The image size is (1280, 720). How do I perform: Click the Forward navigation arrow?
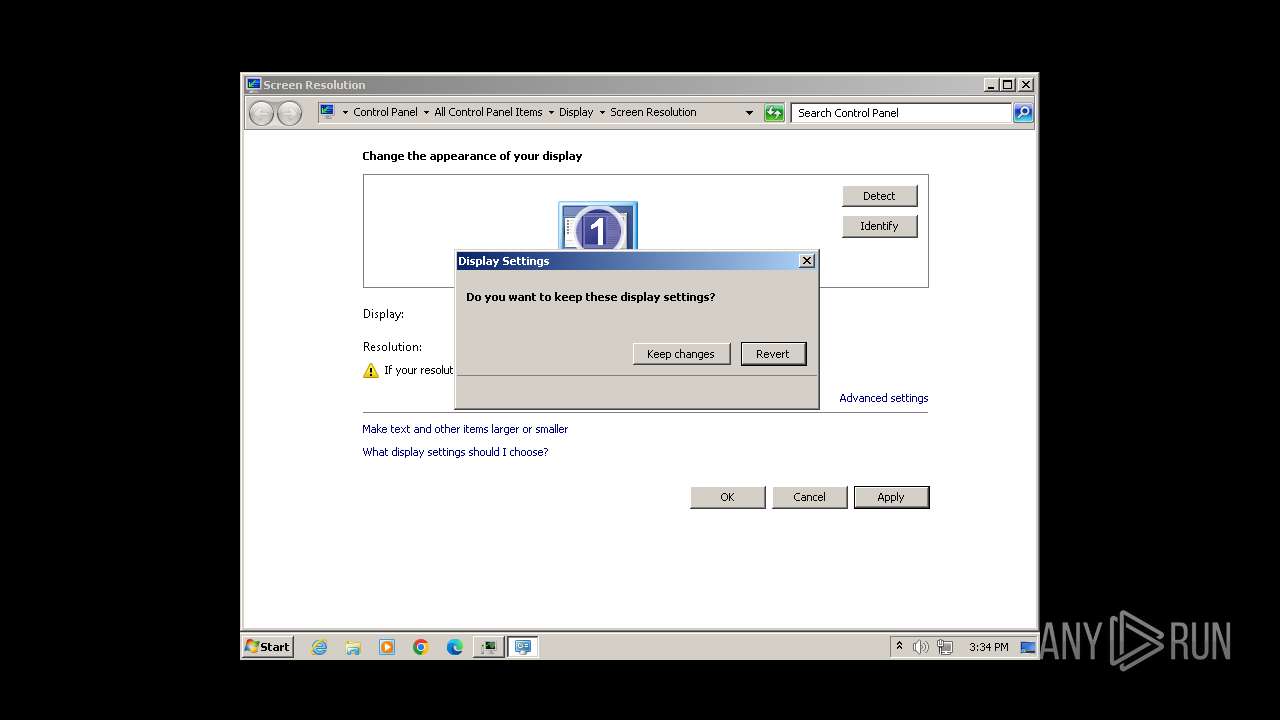click(289, 113)
